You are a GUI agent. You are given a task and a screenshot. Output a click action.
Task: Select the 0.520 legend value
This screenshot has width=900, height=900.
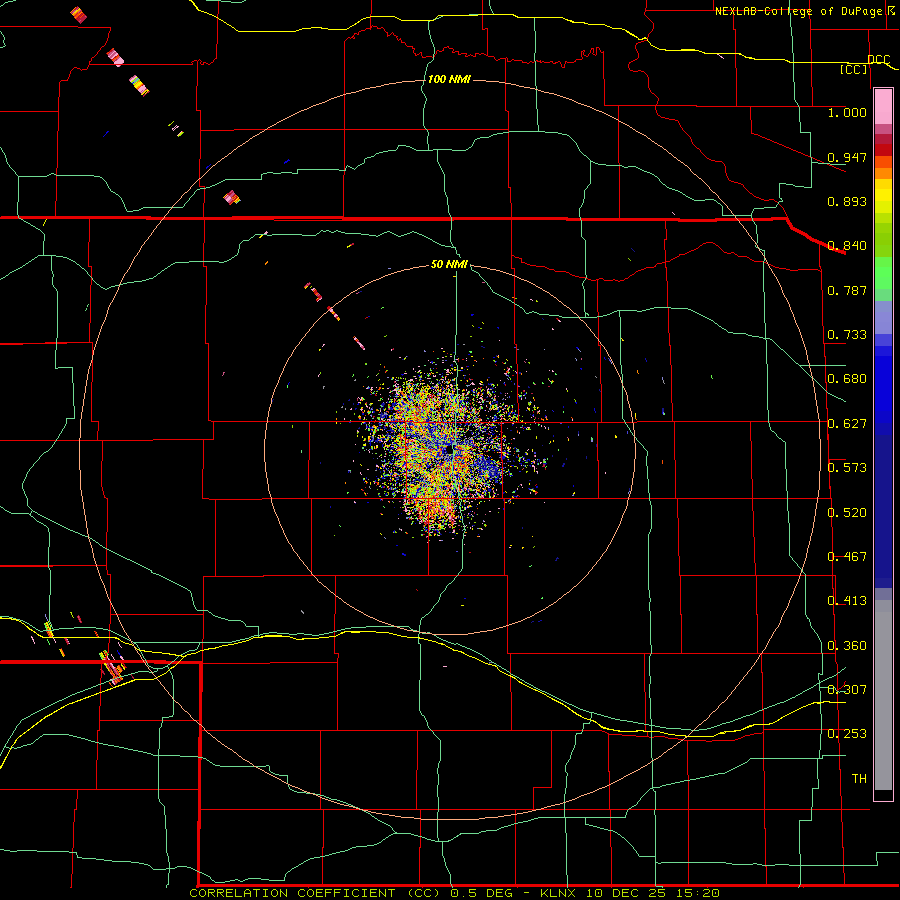coord(847,513)
